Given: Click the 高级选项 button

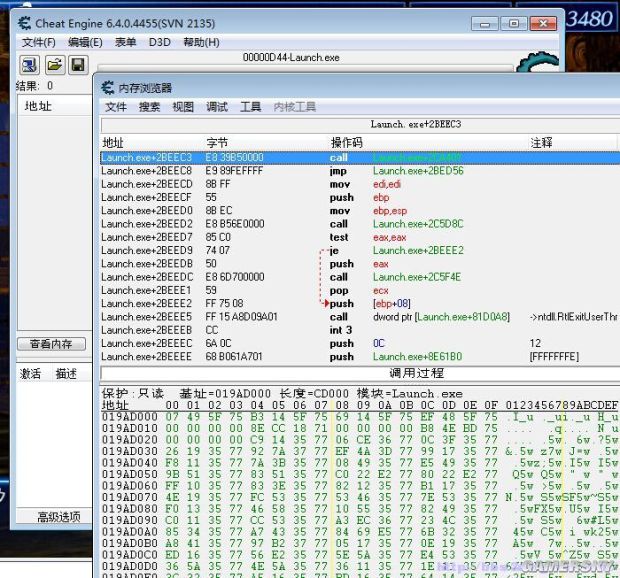Looking at the screenshot, I should coord(58,517).
